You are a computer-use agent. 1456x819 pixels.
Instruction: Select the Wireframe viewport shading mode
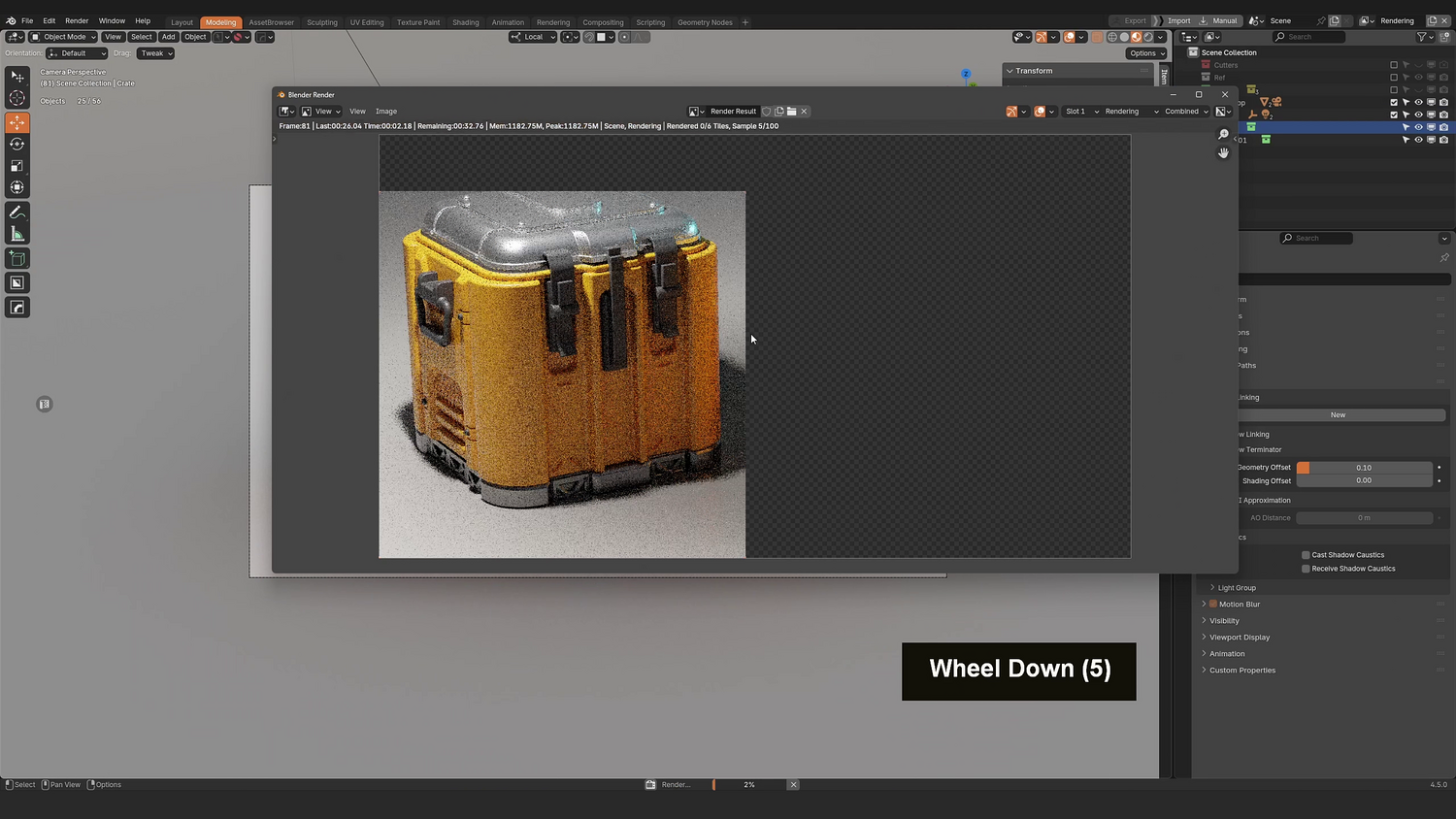(1112, 37)
